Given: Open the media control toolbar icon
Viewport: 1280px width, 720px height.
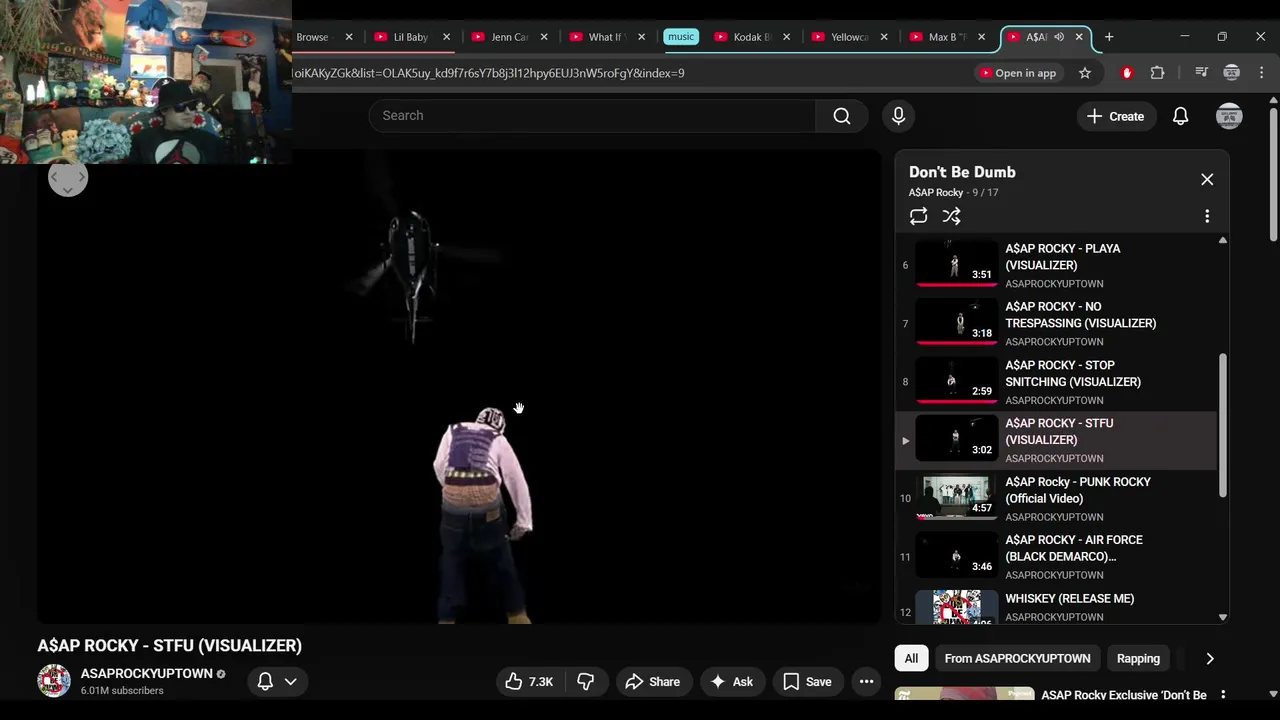Looking at the screenshot, I should point(1201,73).
